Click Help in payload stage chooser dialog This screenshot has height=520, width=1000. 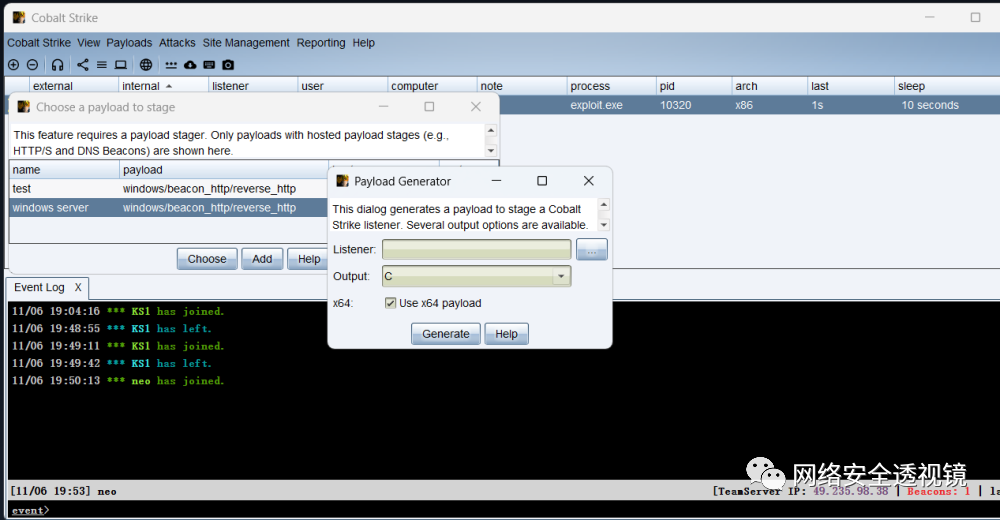tap(309, 259)
